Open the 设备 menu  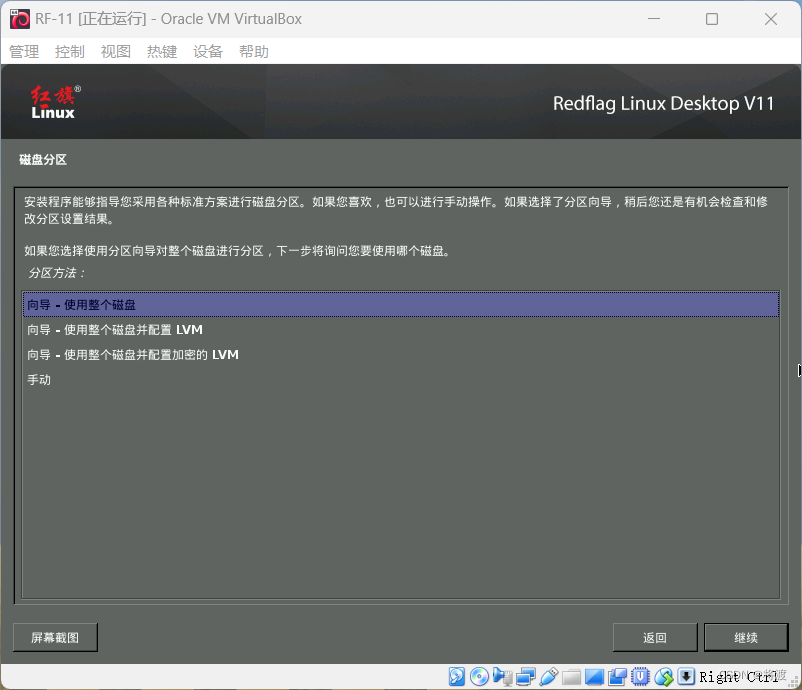click(208, 52)
